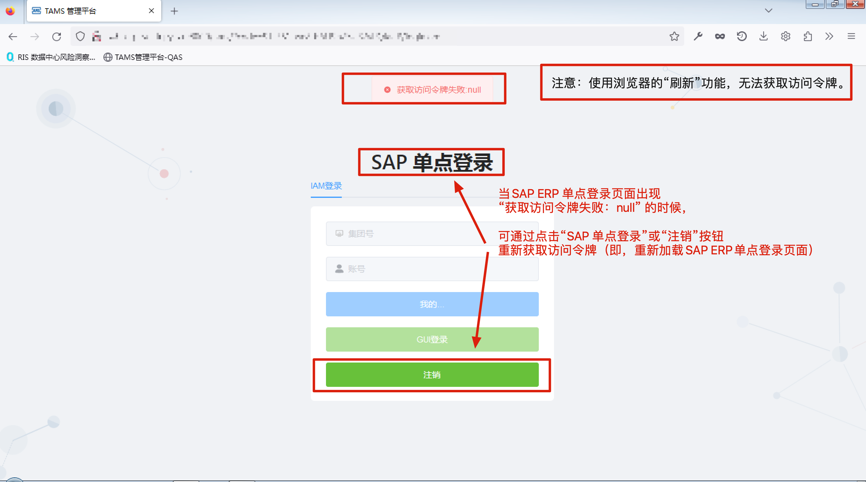Click the lock site information icon

pos(97,36)
